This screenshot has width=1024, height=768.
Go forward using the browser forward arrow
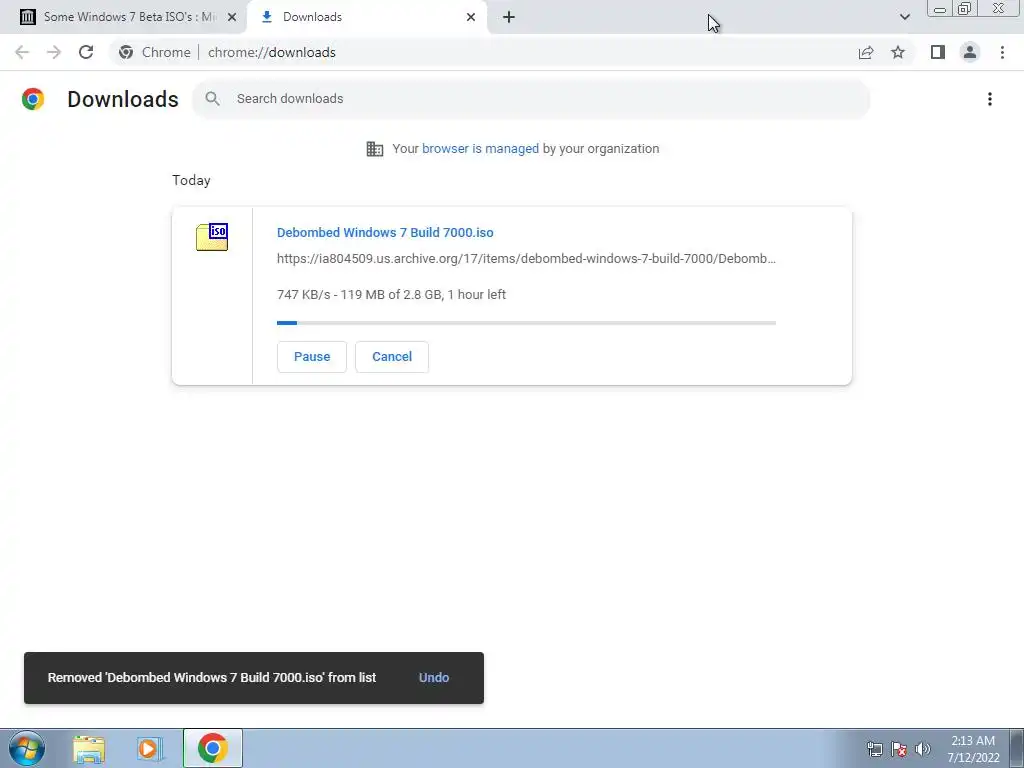(54, 52)
